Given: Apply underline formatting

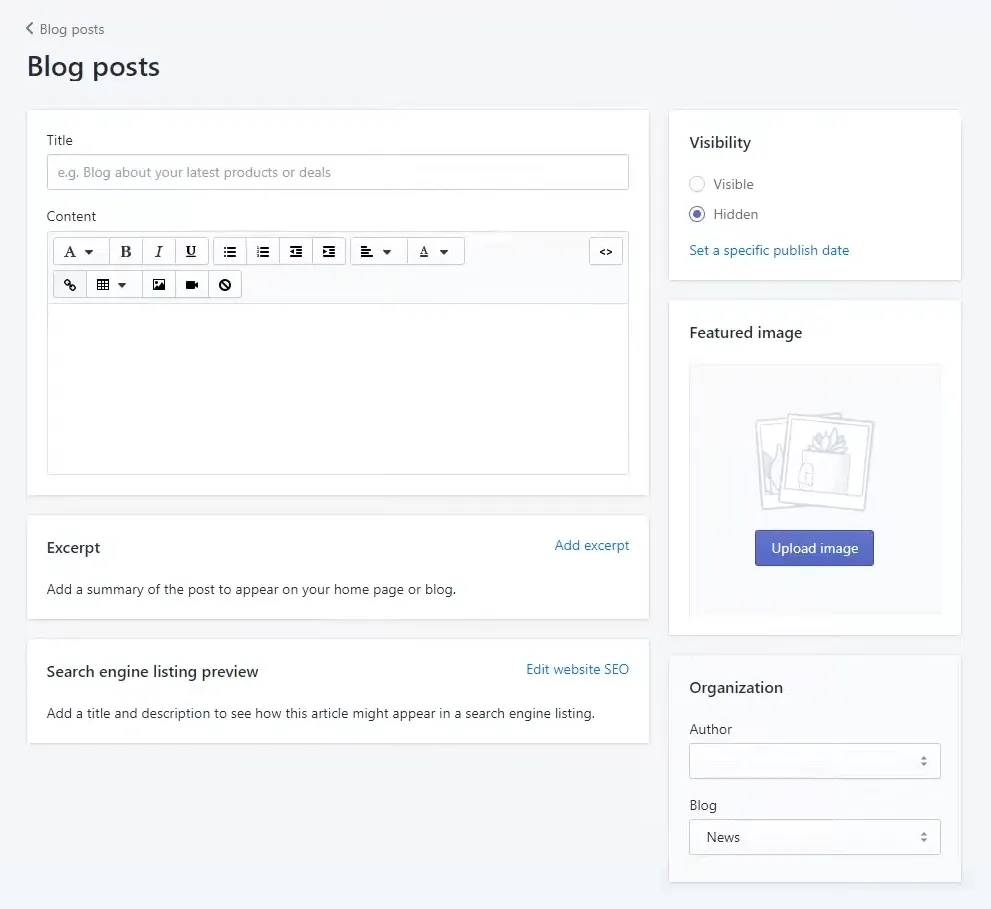Looking at the screenshot, I should 191,251.
